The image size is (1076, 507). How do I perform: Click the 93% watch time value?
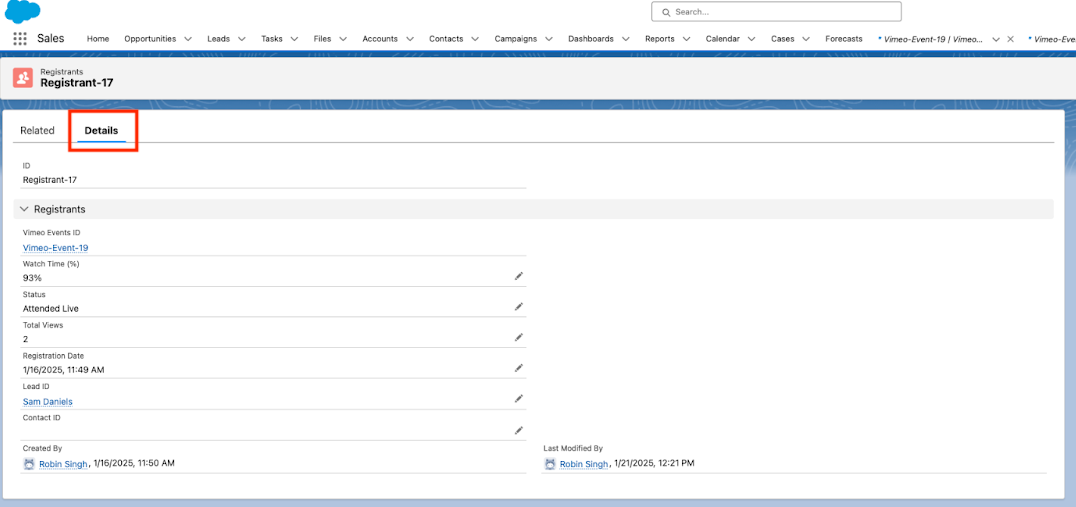pyautogui.click(x=32, y=278)
